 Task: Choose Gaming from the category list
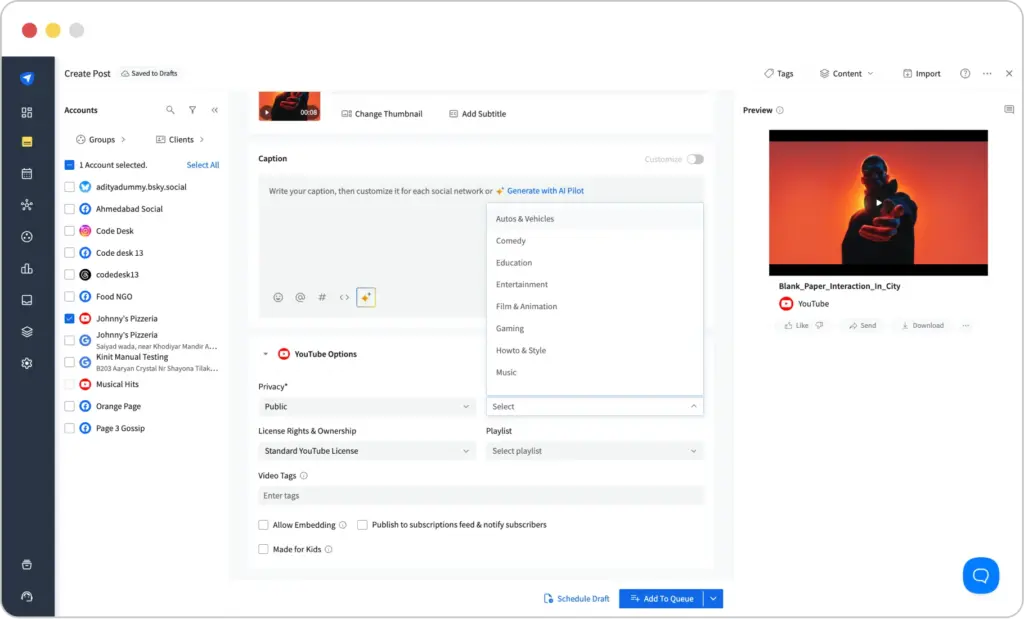click(510, 329)
